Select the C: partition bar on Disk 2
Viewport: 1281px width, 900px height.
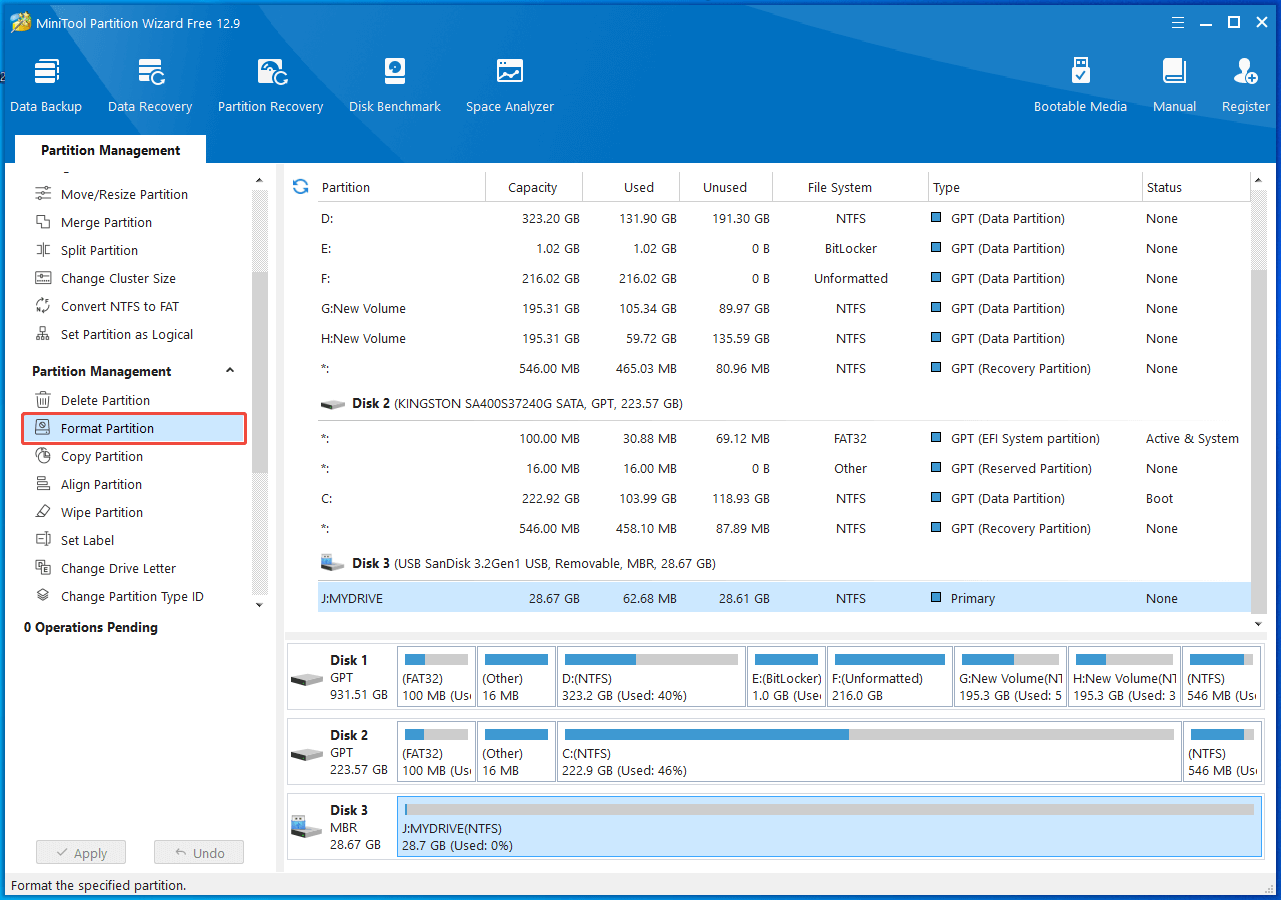tap(868, 752)
